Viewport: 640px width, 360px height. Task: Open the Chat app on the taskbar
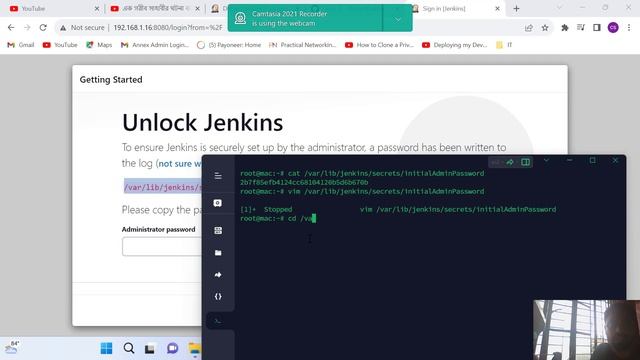pos(172,348)
